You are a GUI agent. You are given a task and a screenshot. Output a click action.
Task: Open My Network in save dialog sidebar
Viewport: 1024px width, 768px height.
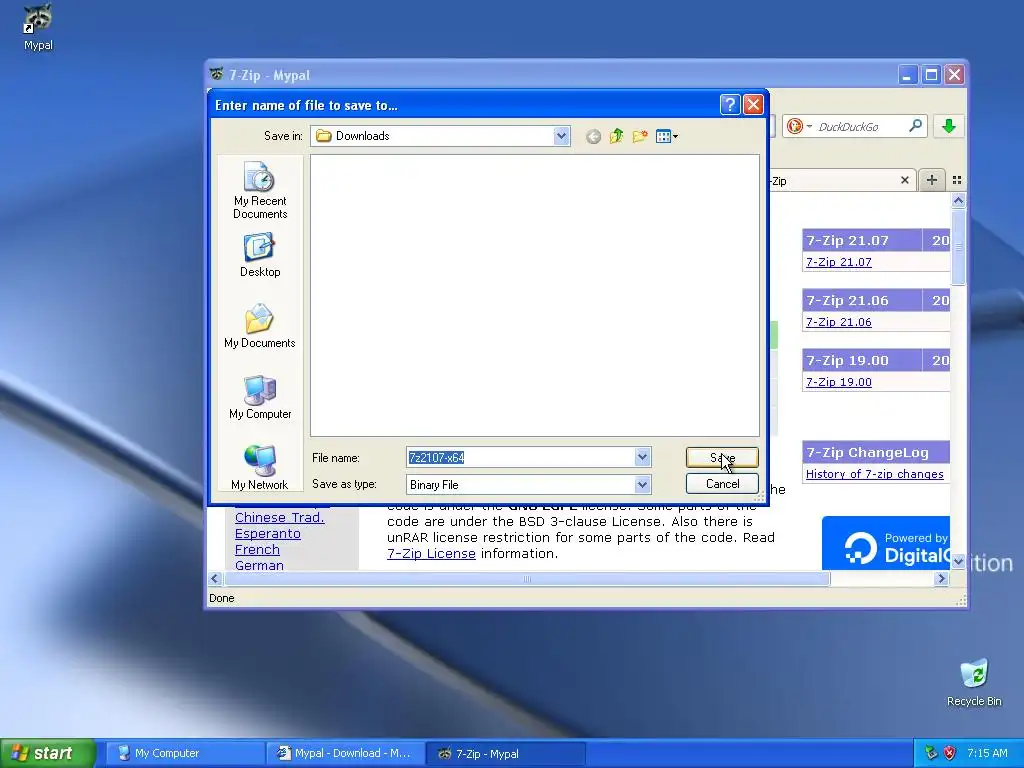coord(260,467)
